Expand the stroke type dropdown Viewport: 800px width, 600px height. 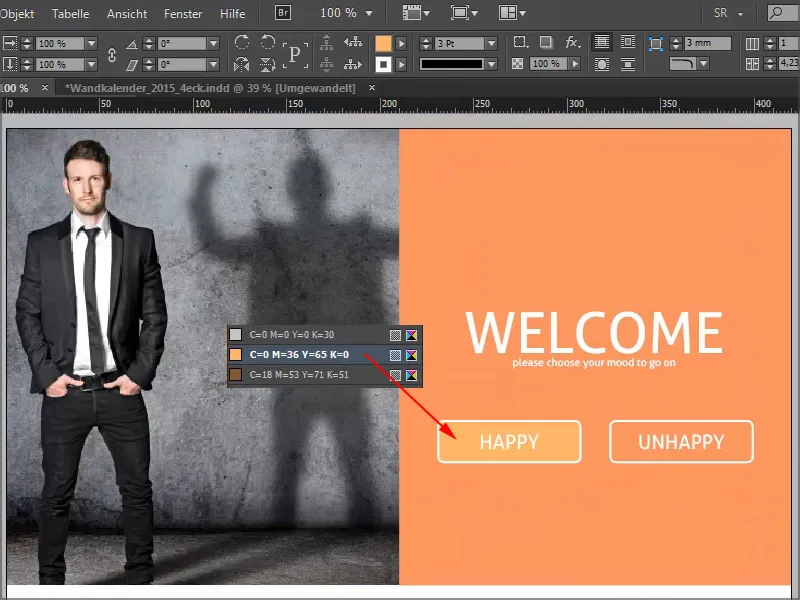pyautogui.click(x=491, y=64)
